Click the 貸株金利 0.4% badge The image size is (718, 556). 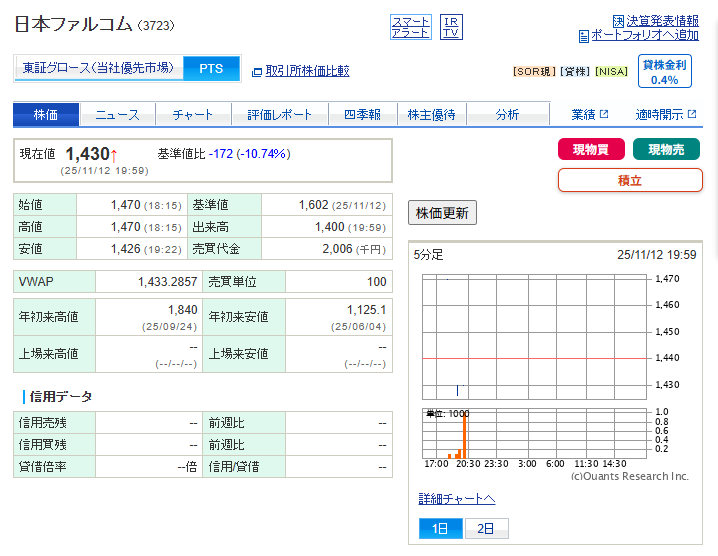coord(664,71)
